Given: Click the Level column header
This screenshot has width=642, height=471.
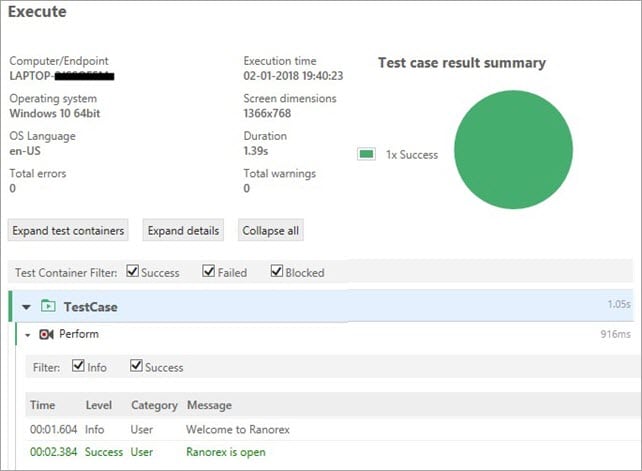Looking at the screenshot, I should pos(100,405).
